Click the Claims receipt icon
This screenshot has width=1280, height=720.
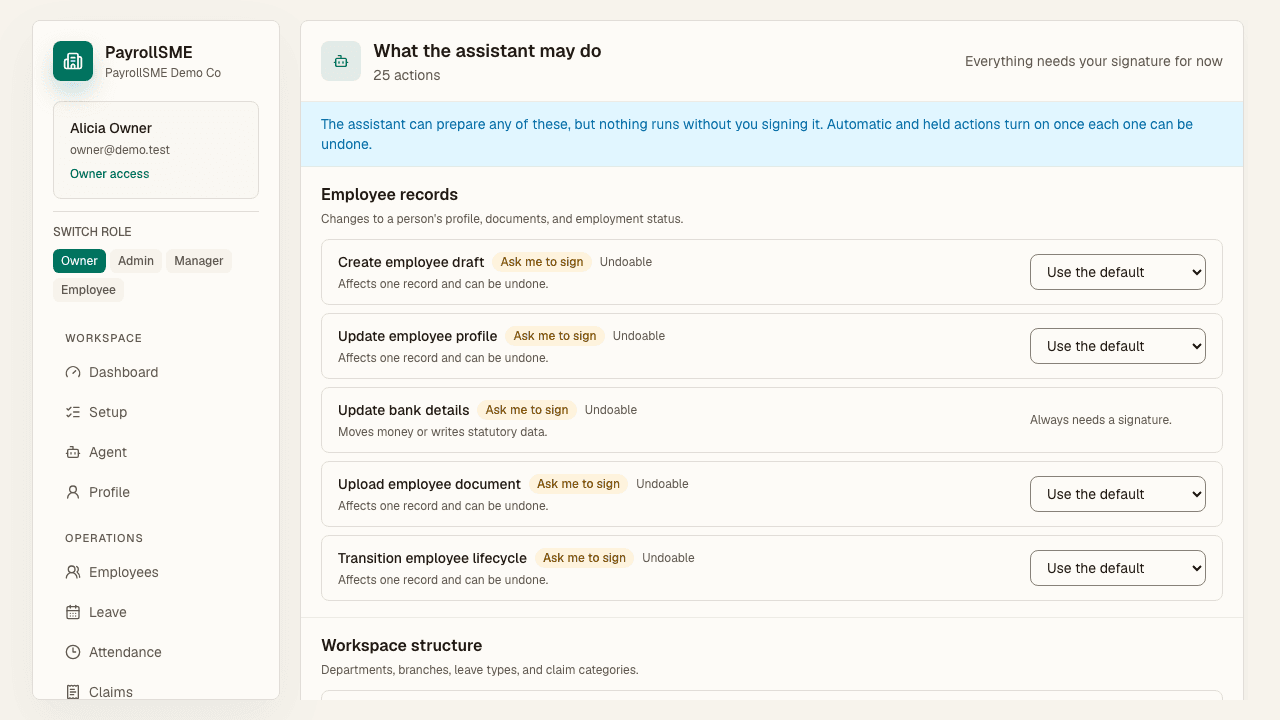(73, 692)
